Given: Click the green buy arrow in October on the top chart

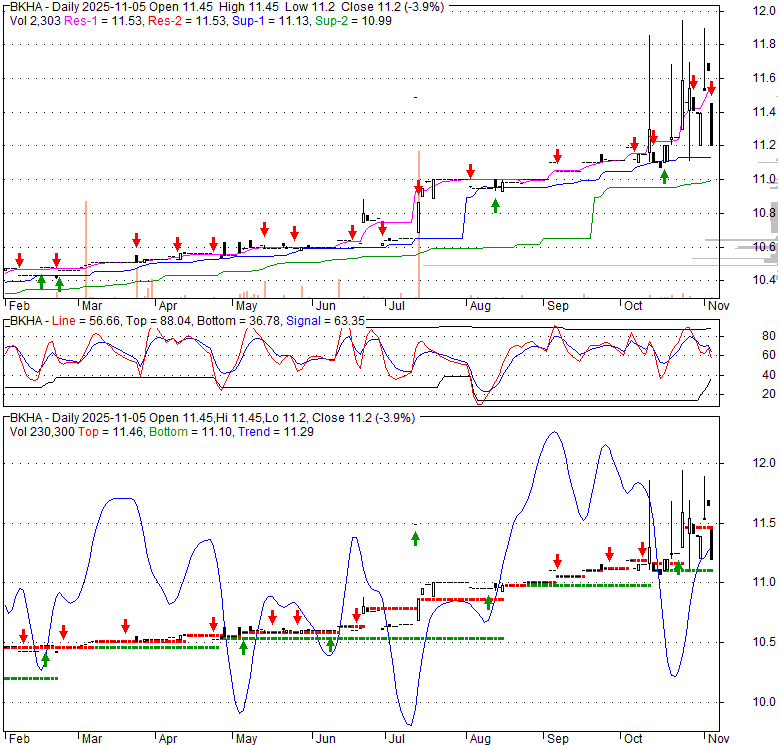Looking at the screenshot, I should 664,176.
